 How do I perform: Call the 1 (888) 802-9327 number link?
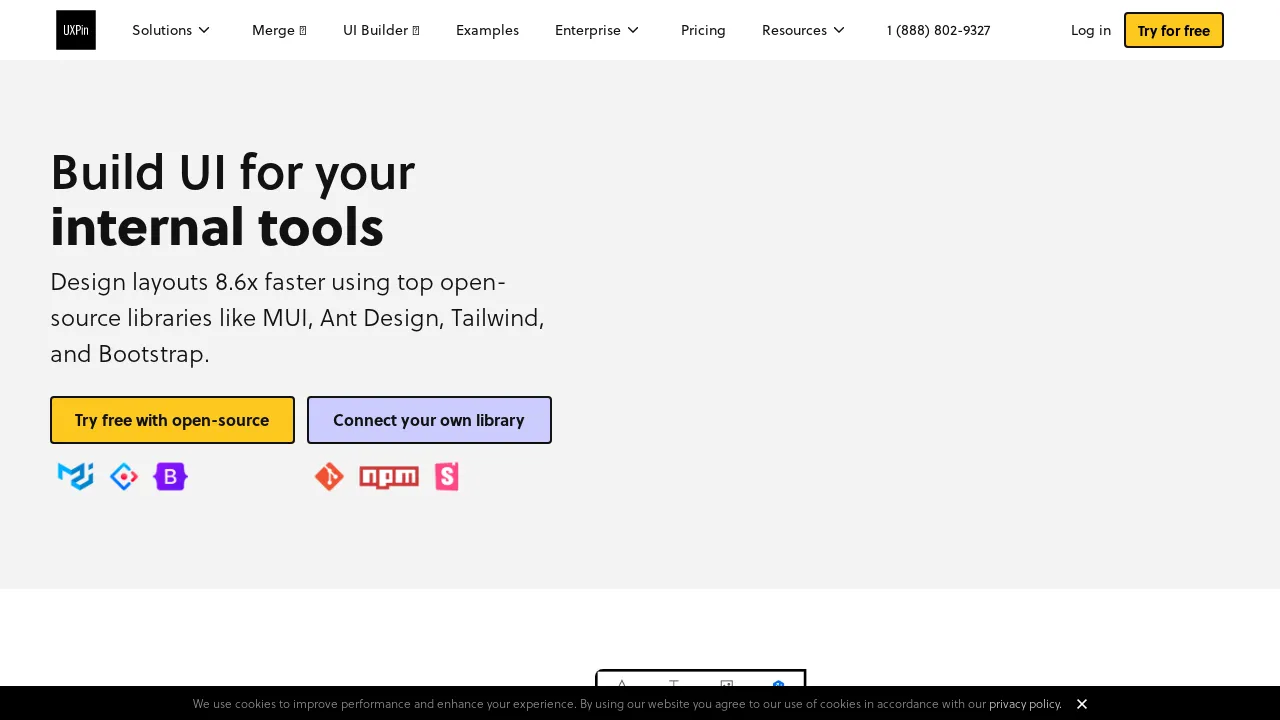point(938,30)
